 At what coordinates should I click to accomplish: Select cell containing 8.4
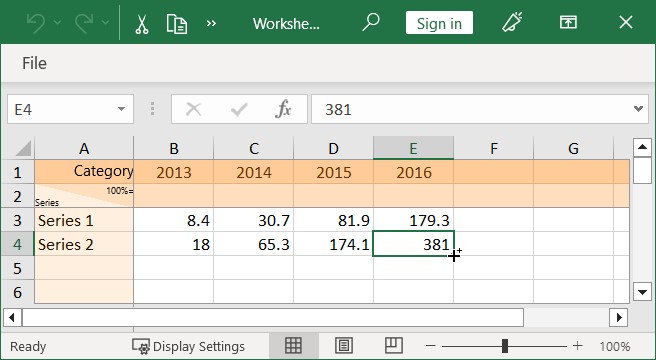pyautogui.click(x=174, y=220)
